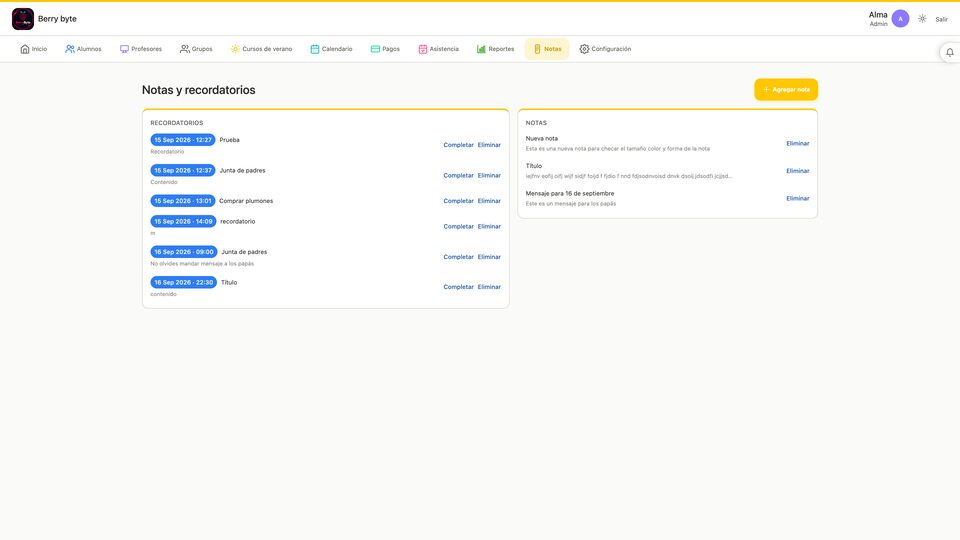Click the Reportes bar chart icon
This screenshot has width=960, height=540.
(x=481, y=49)
